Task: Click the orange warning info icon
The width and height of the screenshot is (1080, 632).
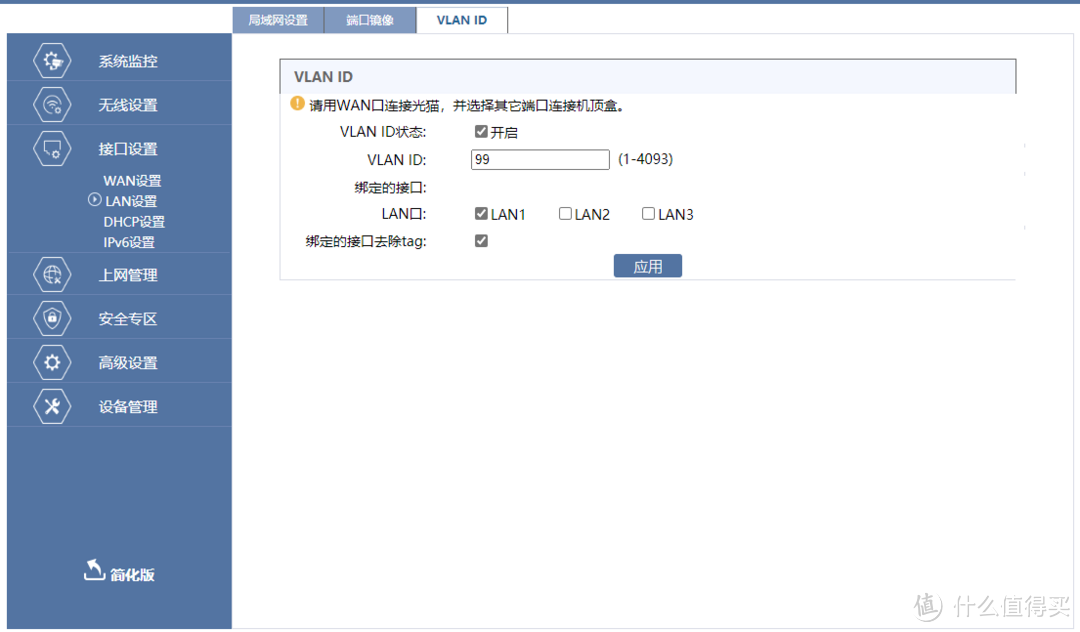Action: click(x=297, y=104)
